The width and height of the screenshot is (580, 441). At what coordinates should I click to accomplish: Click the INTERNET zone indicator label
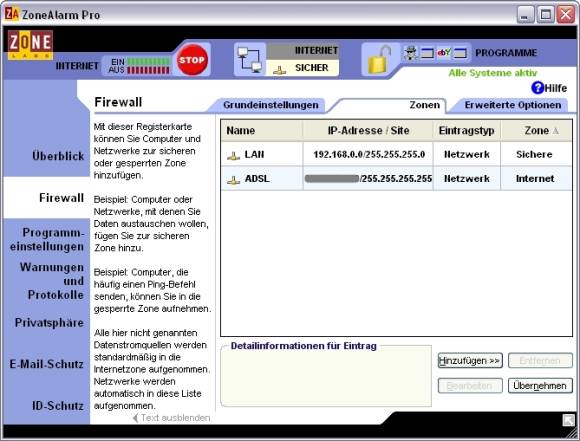click(x=303, y=51)
